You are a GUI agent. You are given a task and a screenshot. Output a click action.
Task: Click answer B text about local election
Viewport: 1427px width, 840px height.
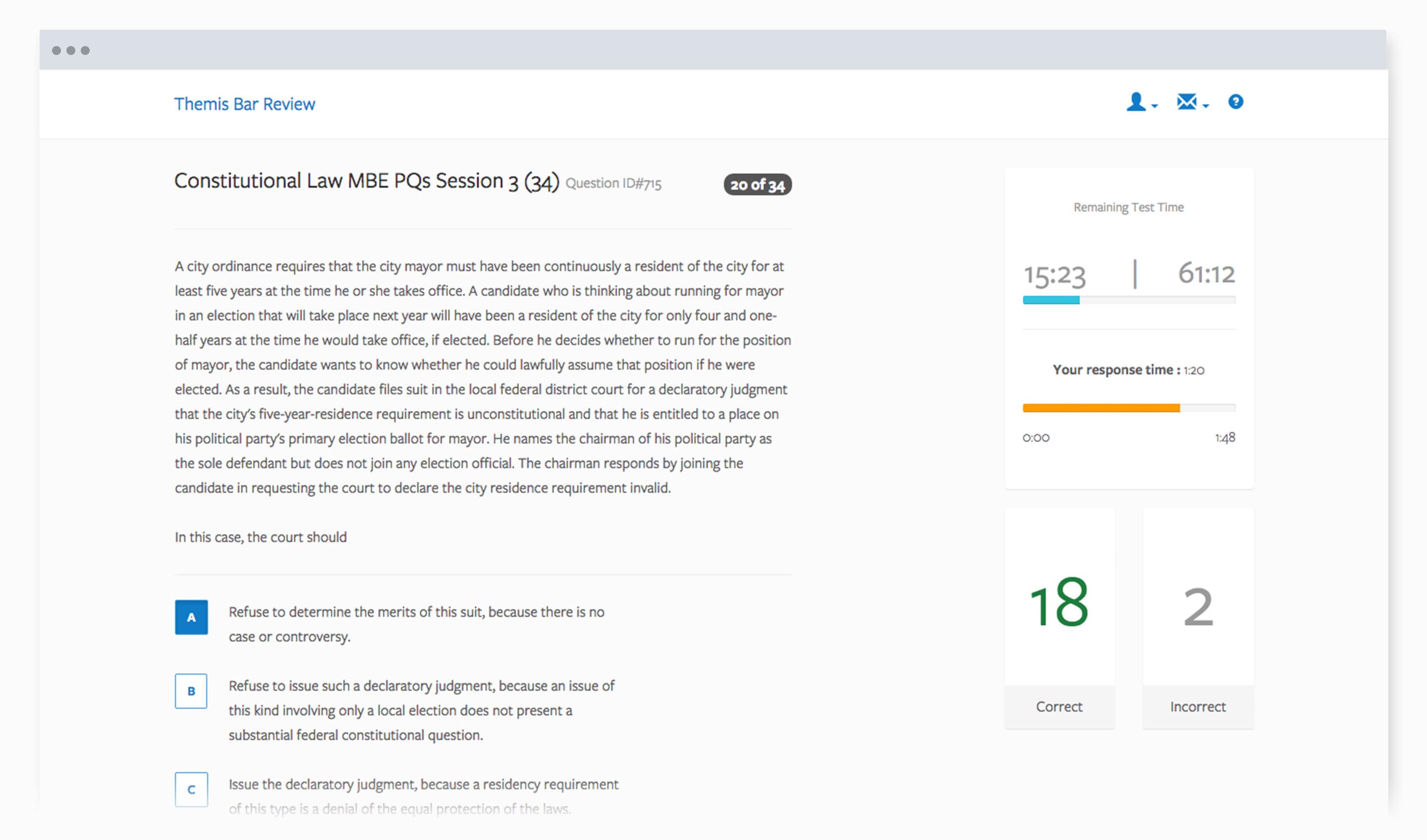click(421, 710)
